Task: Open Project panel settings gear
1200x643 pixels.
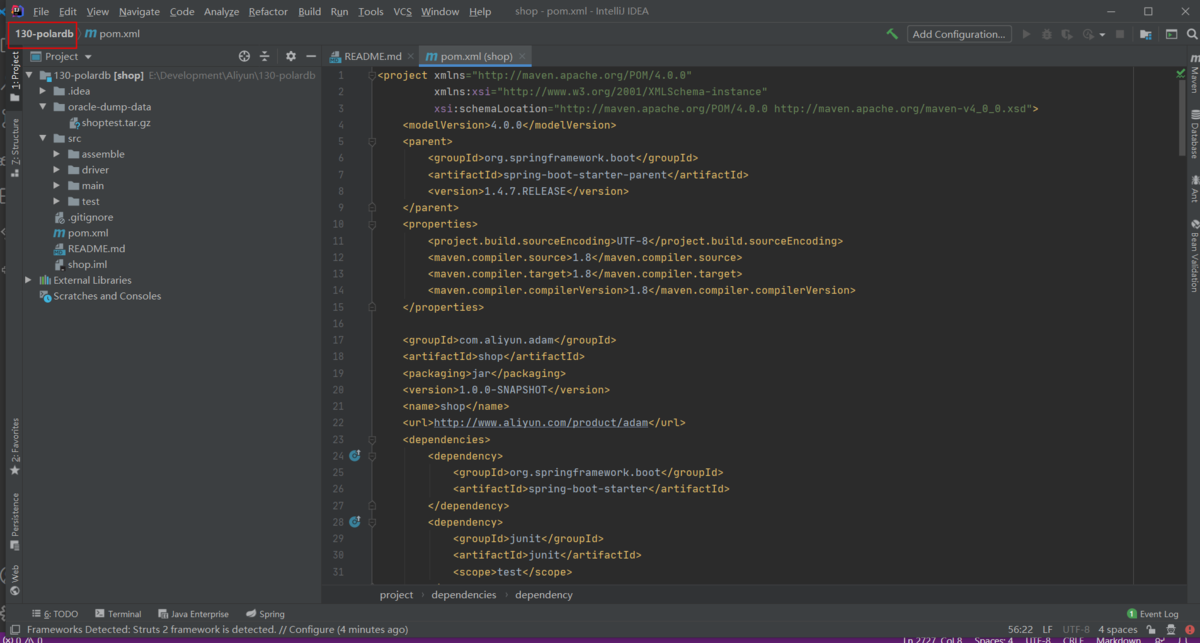Action: point(291,57)
